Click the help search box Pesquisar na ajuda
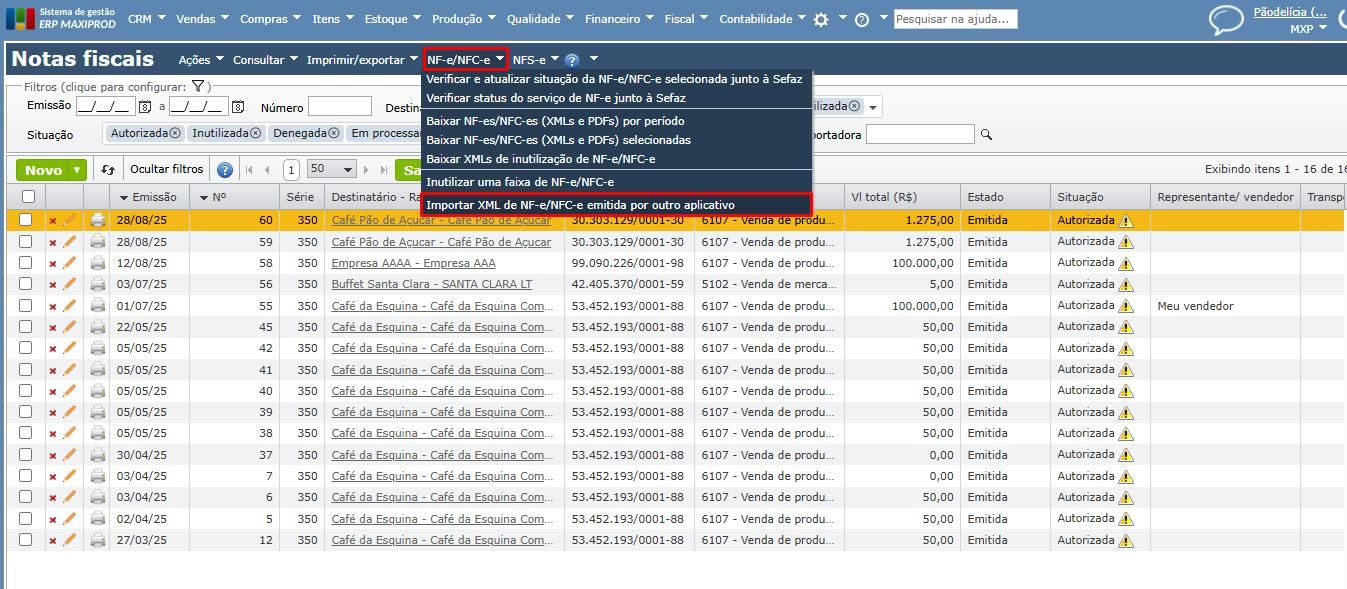 [x=955, y=19]
